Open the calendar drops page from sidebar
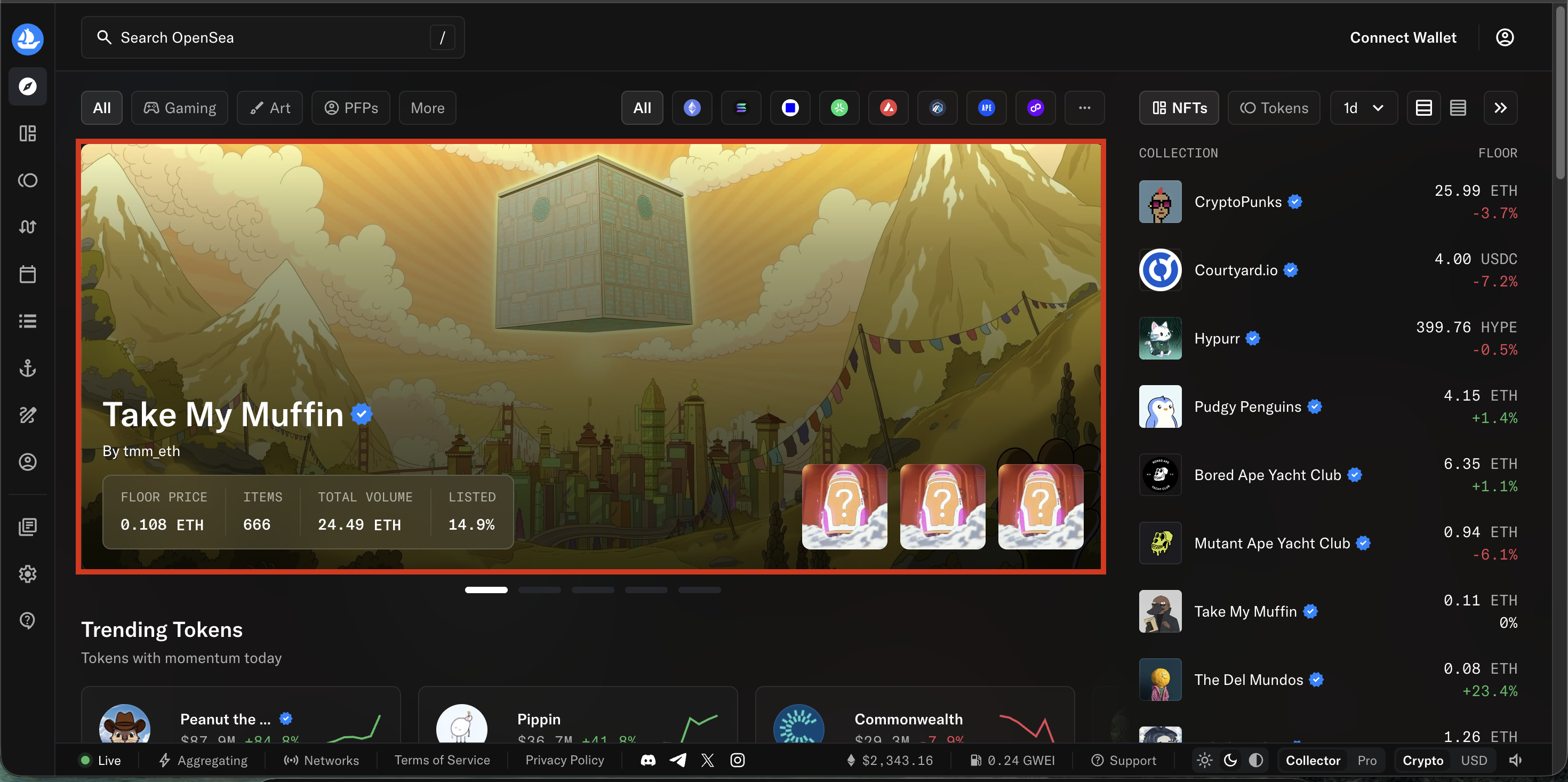 (x=27, y=274)
